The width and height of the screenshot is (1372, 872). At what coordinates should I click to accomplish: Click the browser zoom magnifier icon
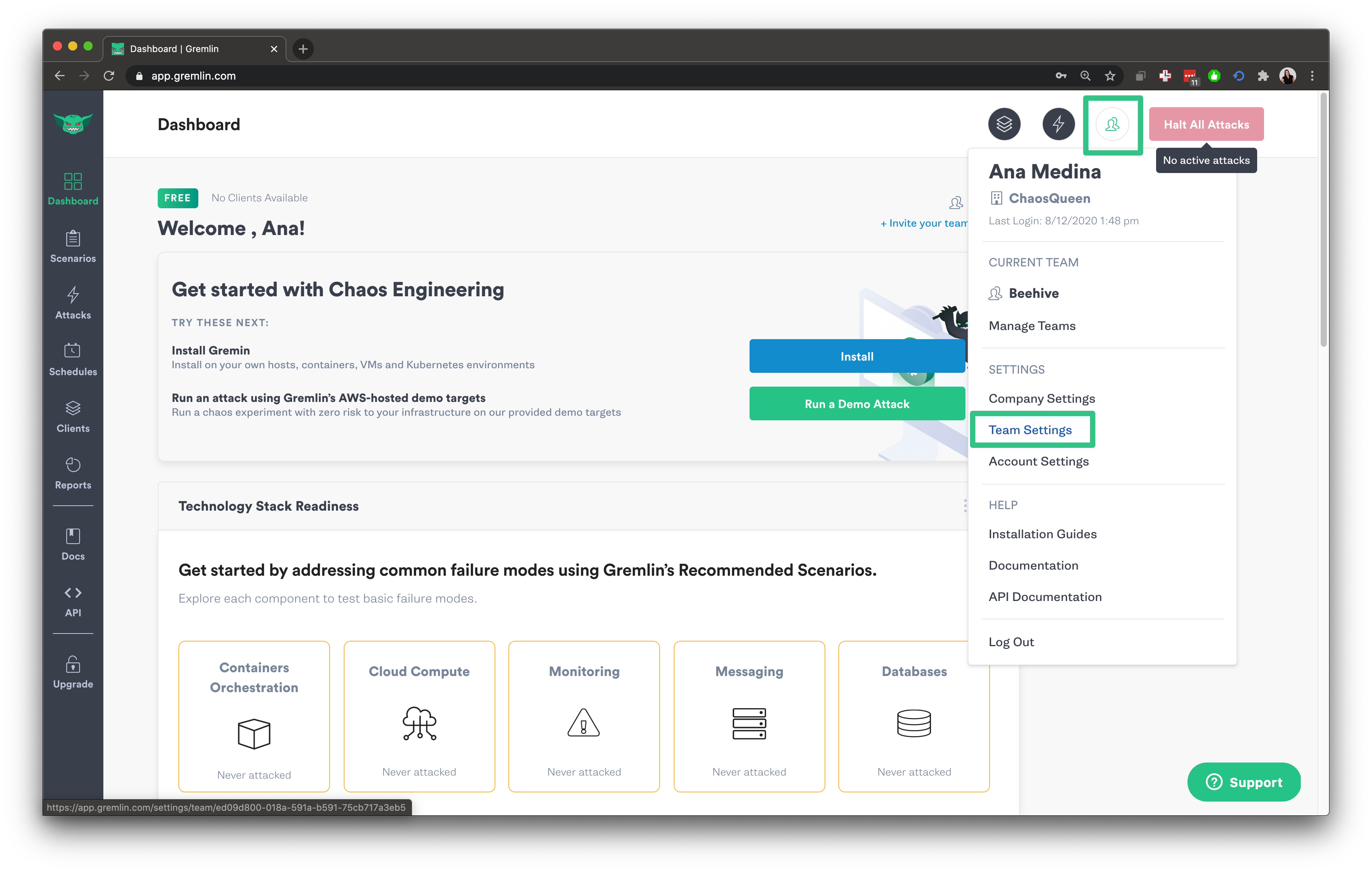pyautogui.click(x=1085, y=76)
